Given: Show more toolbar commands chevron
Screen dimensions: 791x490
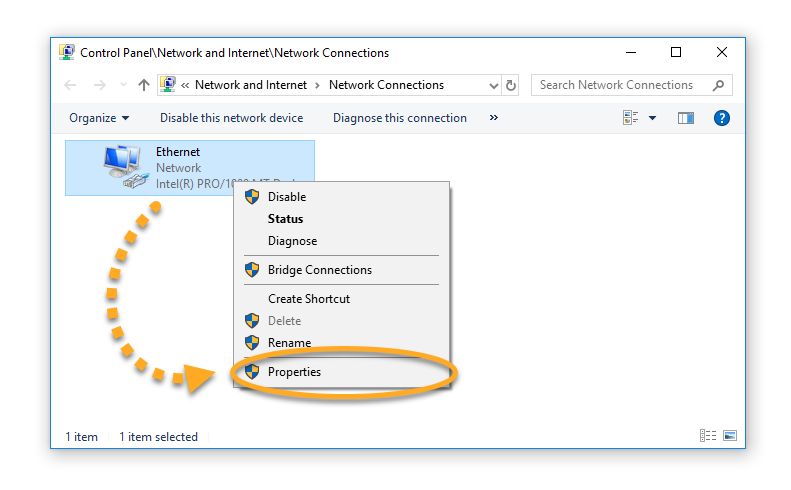Looking at the screenshot, I should (x=493, y=118).
